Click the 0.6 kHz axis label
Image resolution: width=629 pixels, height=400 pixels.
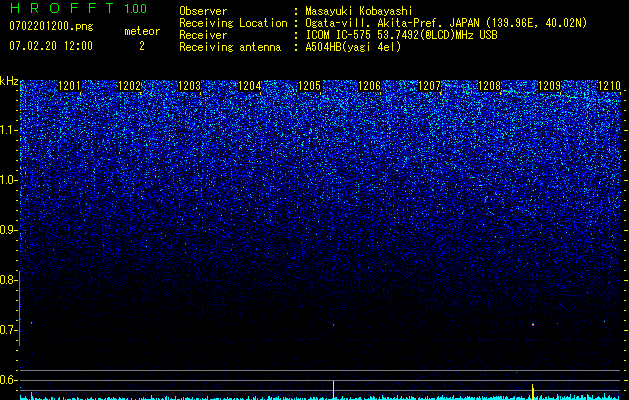pyautogui.click(x=8, y=380)
